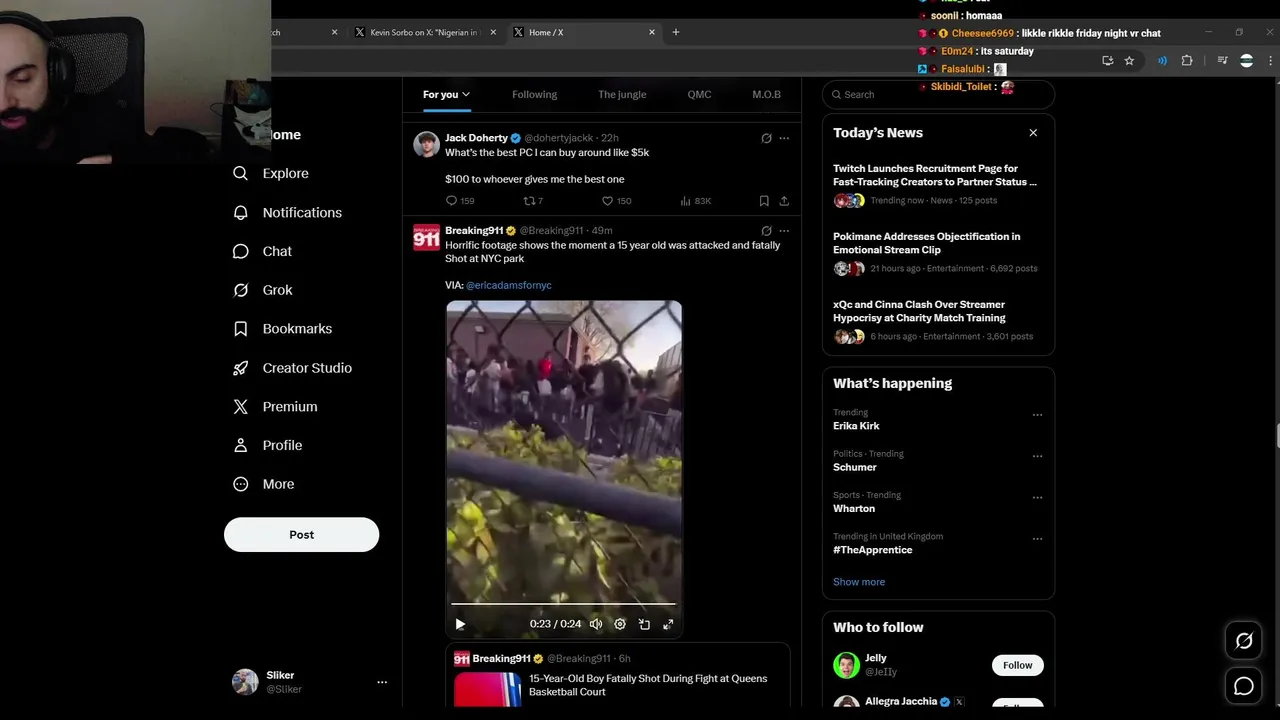Viewport: 1280px width, 720px height.
Task: Open video settings gear
Action: coord(620,624)
